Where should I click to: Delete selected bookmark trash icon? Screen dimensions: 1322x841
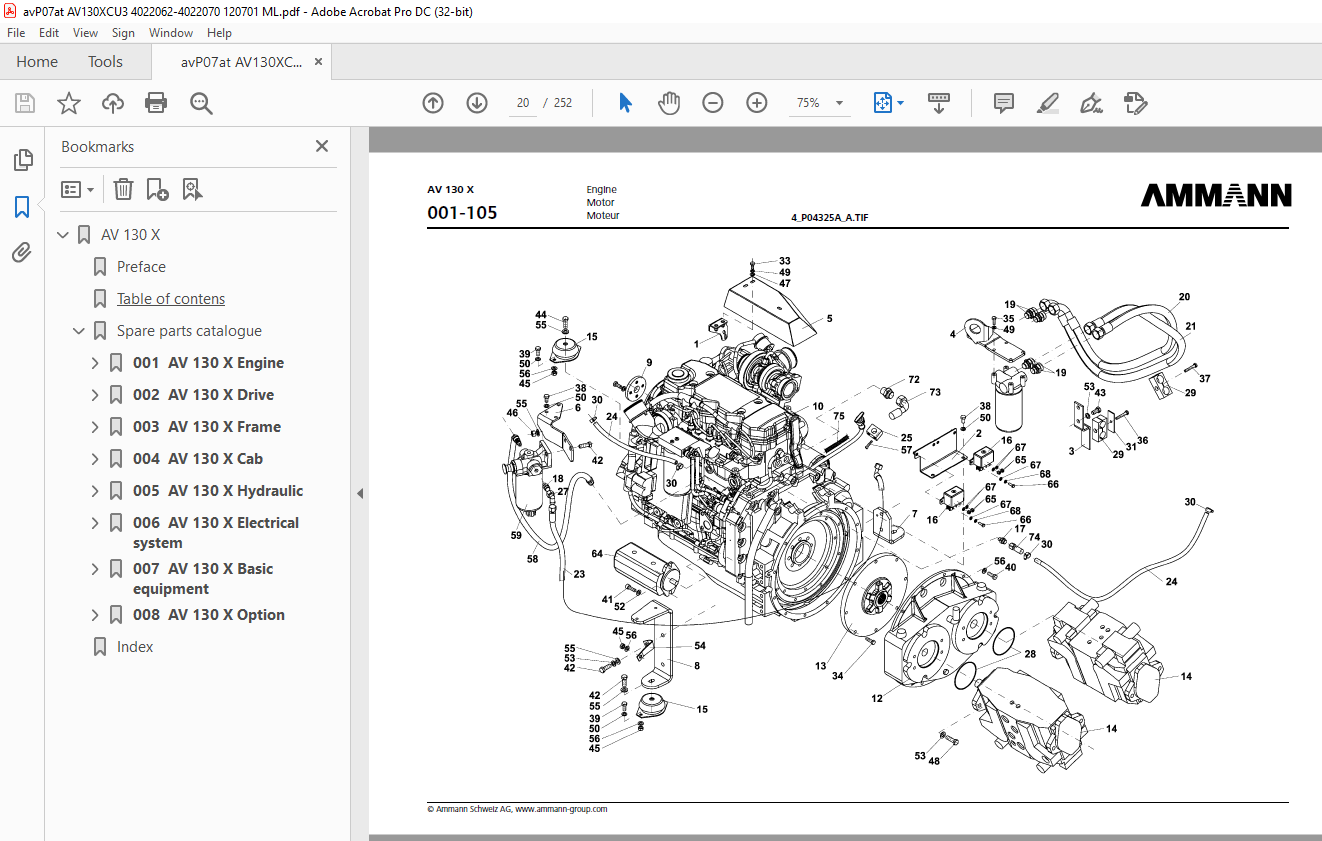point(123,189)
